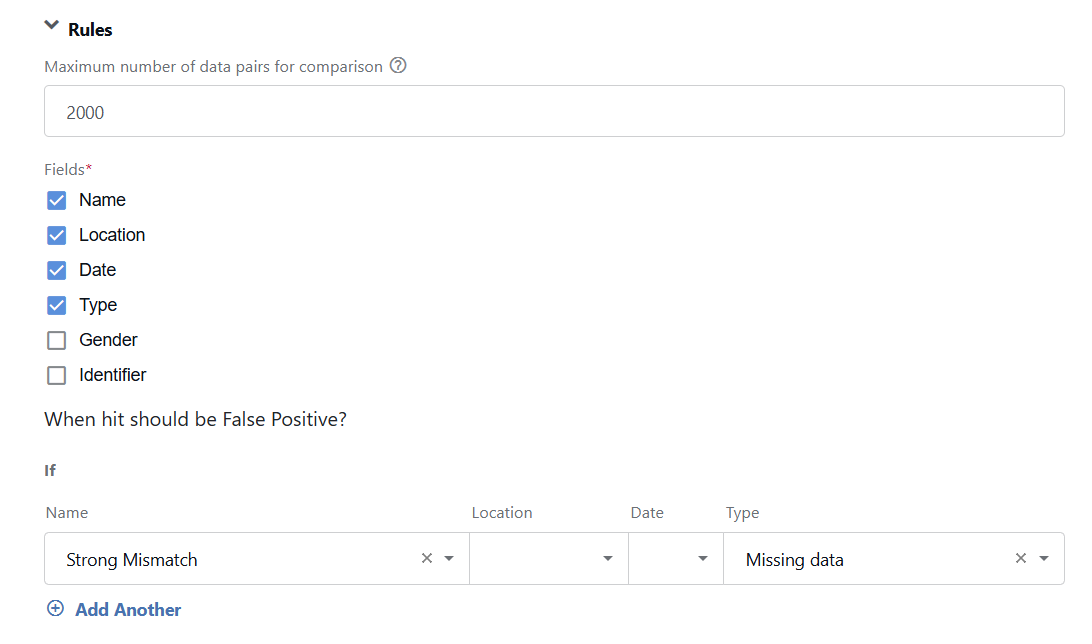The width and height of the screenshot is (1092, 644).
Task: Uncheck the Name field checkbox
Action: pos(56,201)
